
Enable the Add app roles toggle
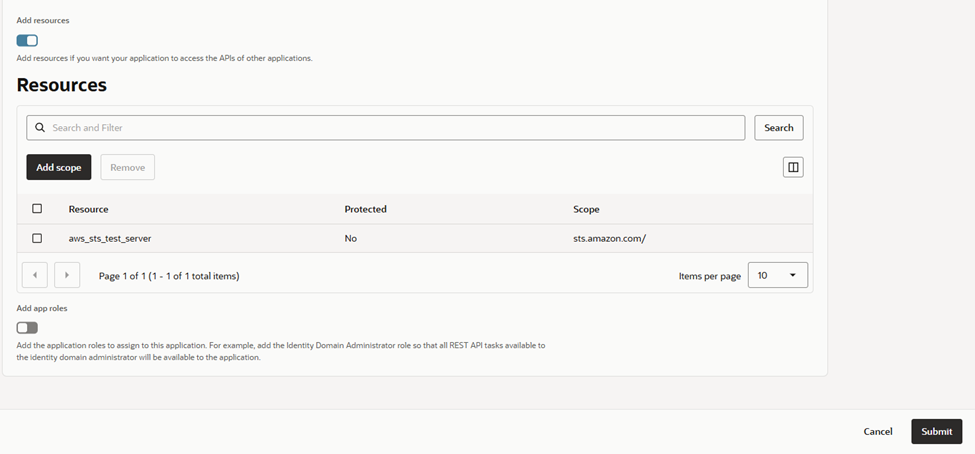click(x=27, y=328)
